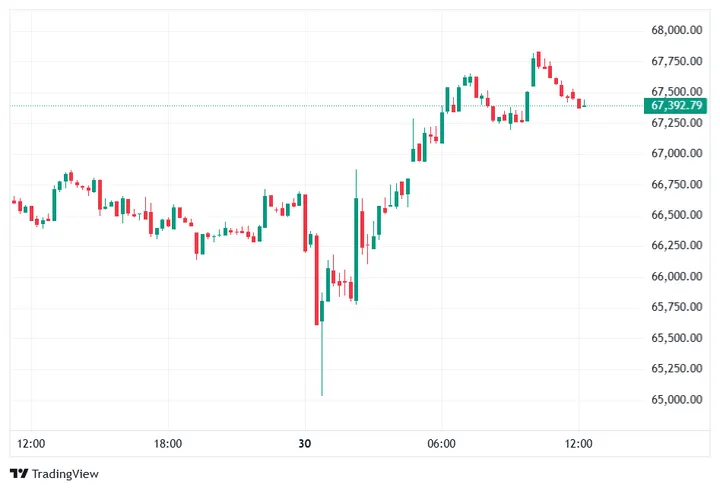
Task: Click the 66,250.00 price axis label
Action: (x=677, y=246)
